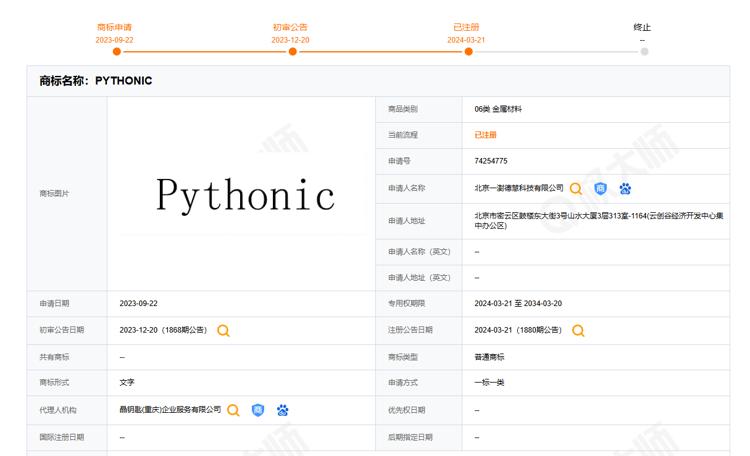This screenshot has width=750, height=456.
Task: Click the 商品类别 label
Action: click(x=403, y=109)
